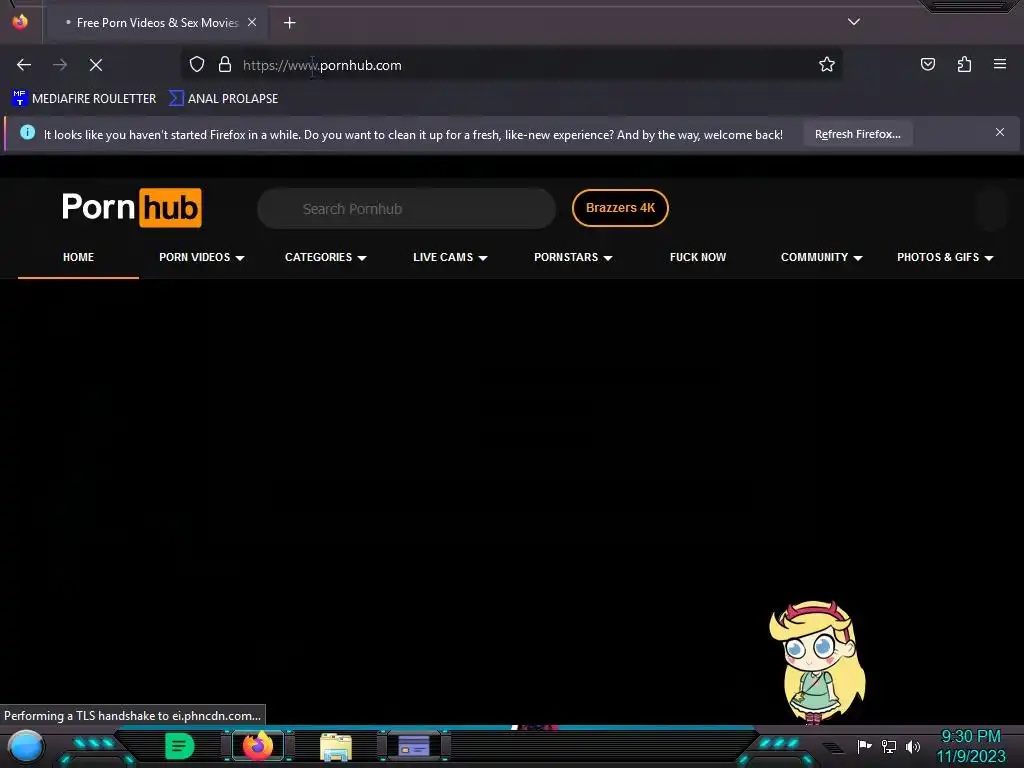Open the network status tray icon
1024x768 pixels.
click(x=889, y=746)
